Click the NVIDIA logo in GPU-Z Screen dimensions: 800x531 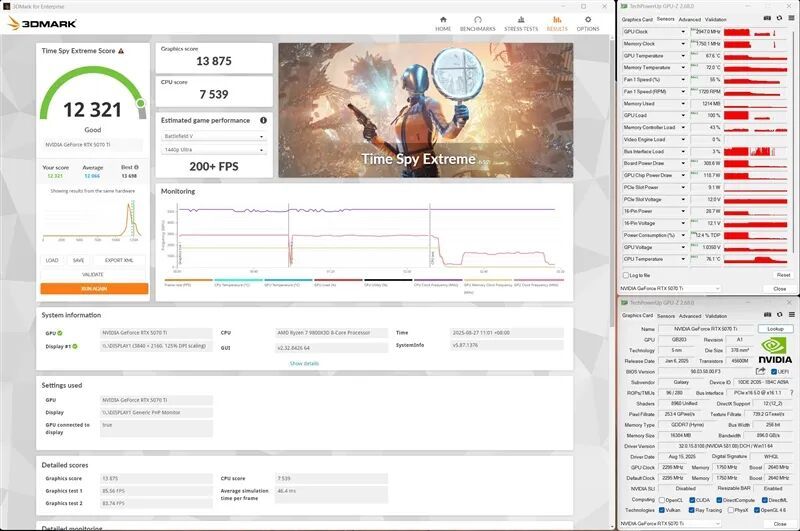775,351
